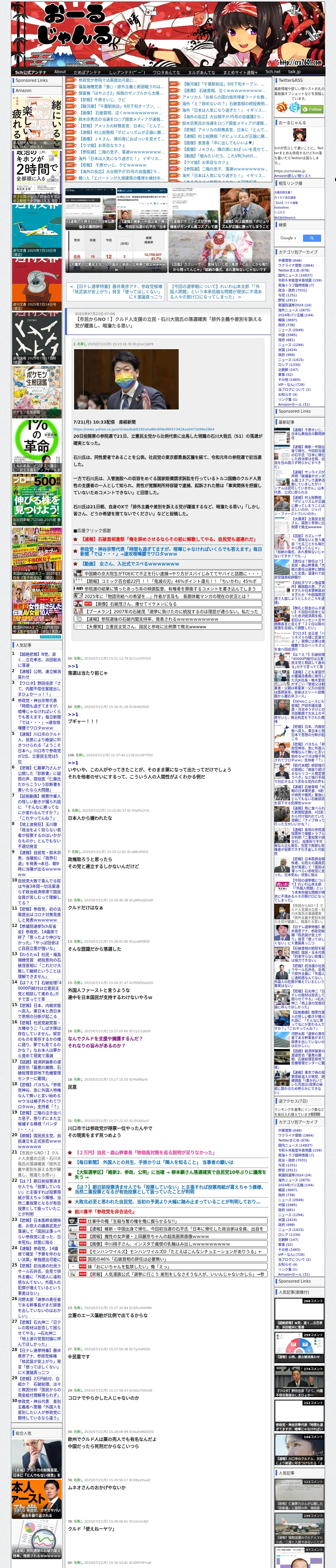The height and width of the screenshot is (1568, 336).
Task: Open thumbnail 【芸能】カズレーザー 七五三
Action: click(x=220, y=251)
